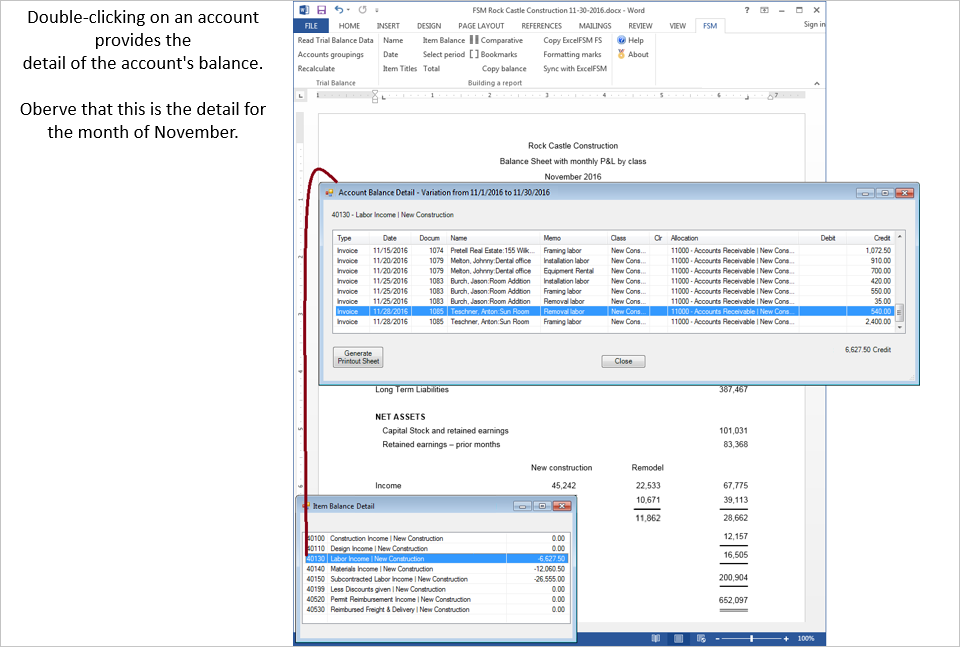Switch to the HOME tab
960x647 pixels.
pyautogui.click(x=349, y=26)
